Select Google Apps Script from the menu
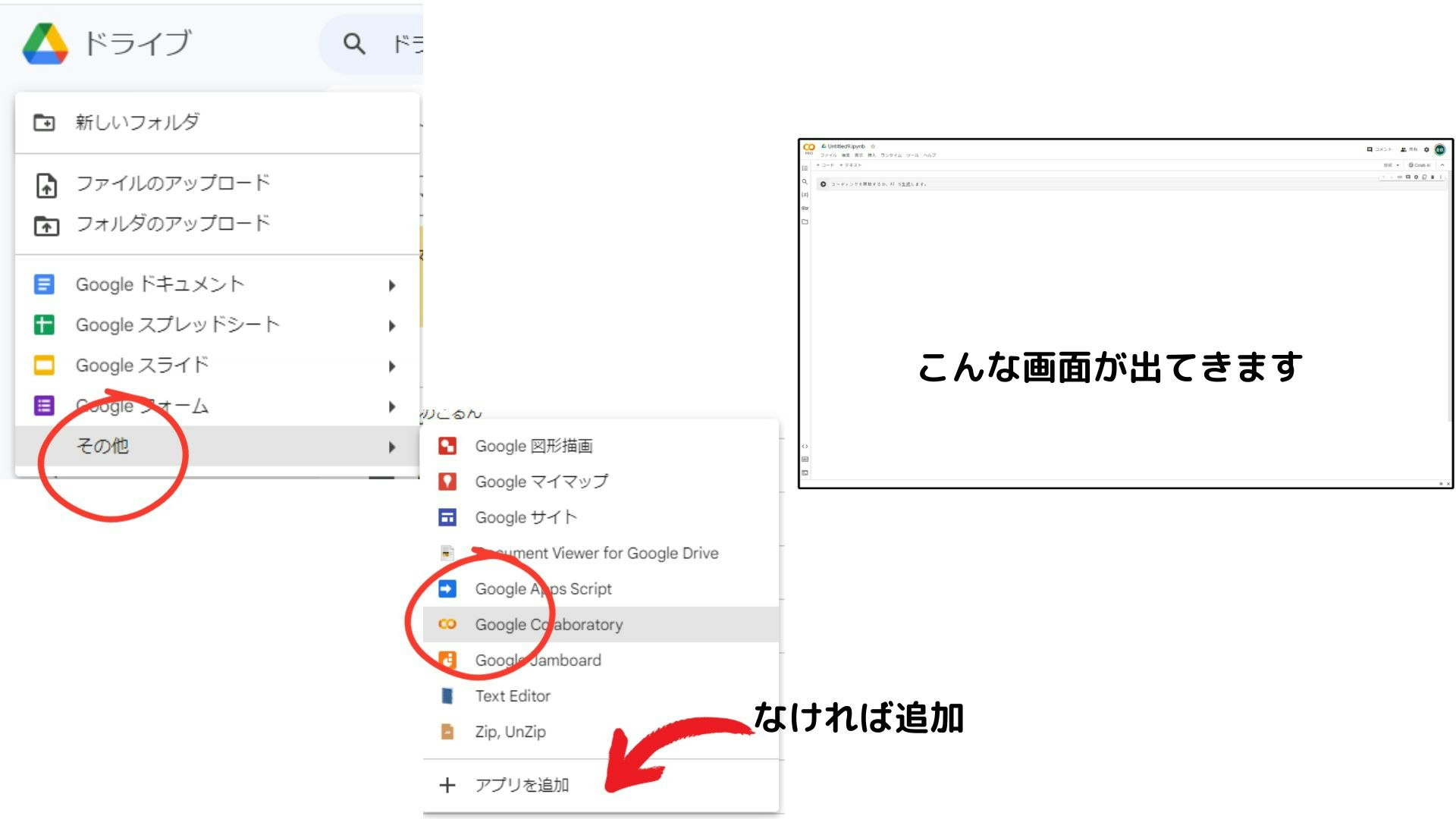Image resolution: width=1456 pixels, height=819 pixels. point(543,588)
